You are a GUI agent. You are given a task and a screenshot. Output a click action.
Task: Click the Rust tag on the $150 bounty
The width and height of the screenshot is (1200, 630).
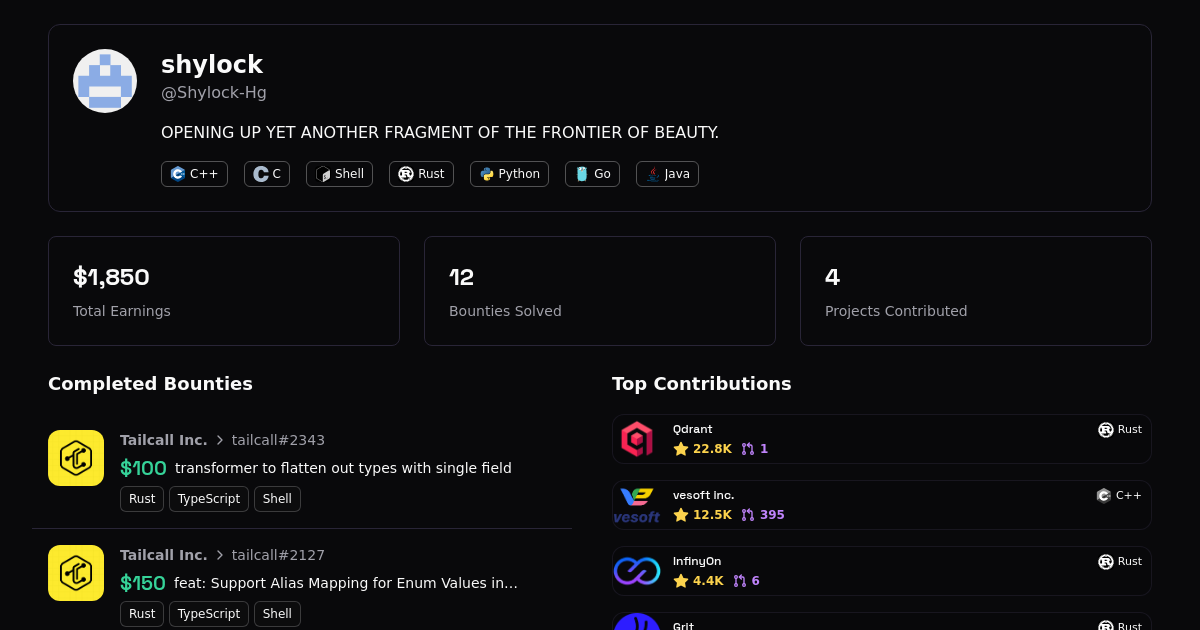(142, 614)
